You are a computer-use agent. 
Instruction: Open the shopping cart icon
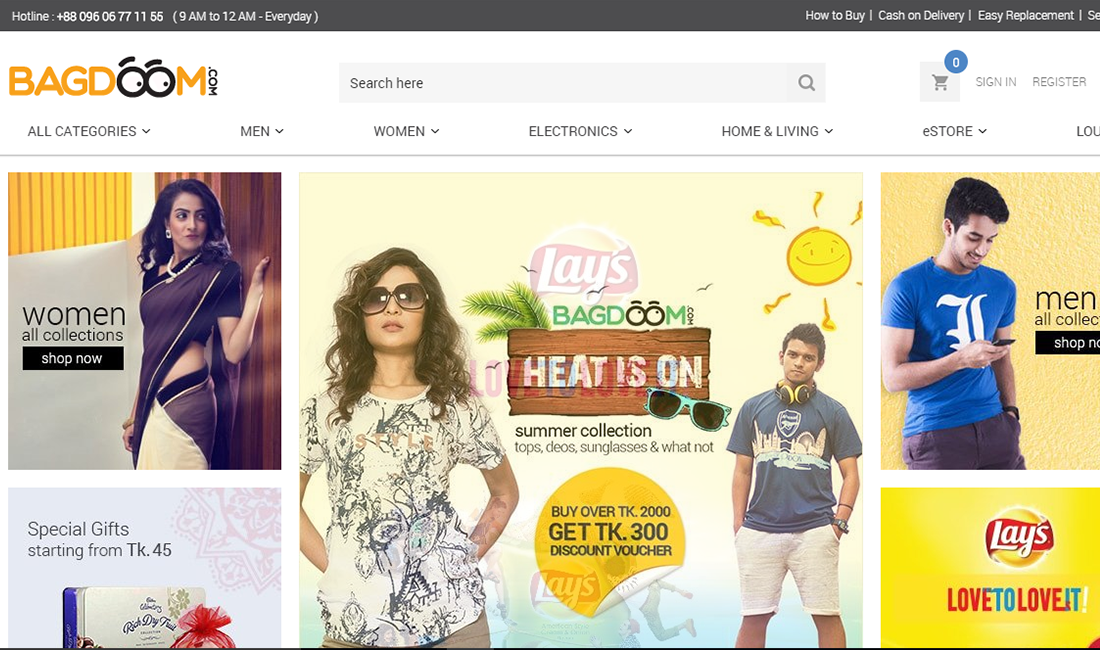tap(940, 83)
